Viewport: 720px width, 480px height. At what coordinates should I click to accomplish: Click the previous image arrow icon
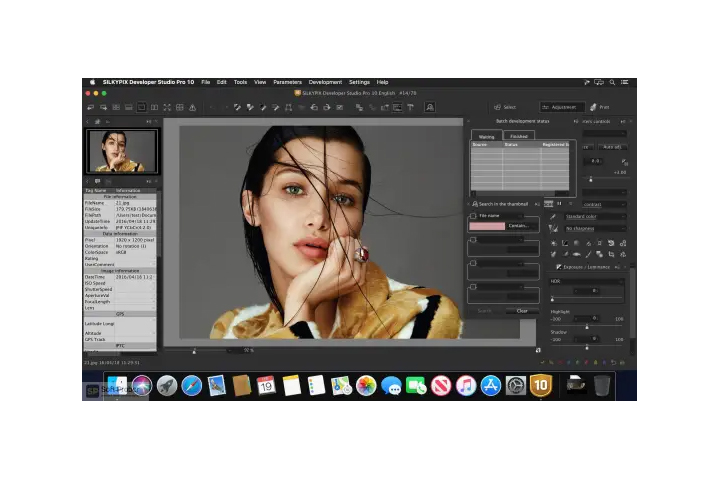pyautogui.click(x=90, y=107)
